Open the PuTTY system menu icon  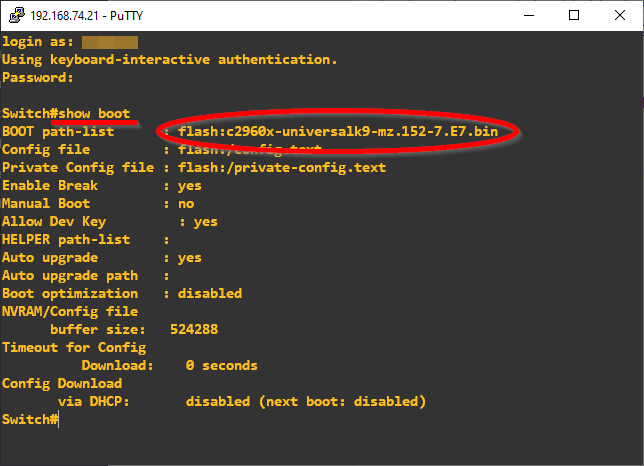14,15
